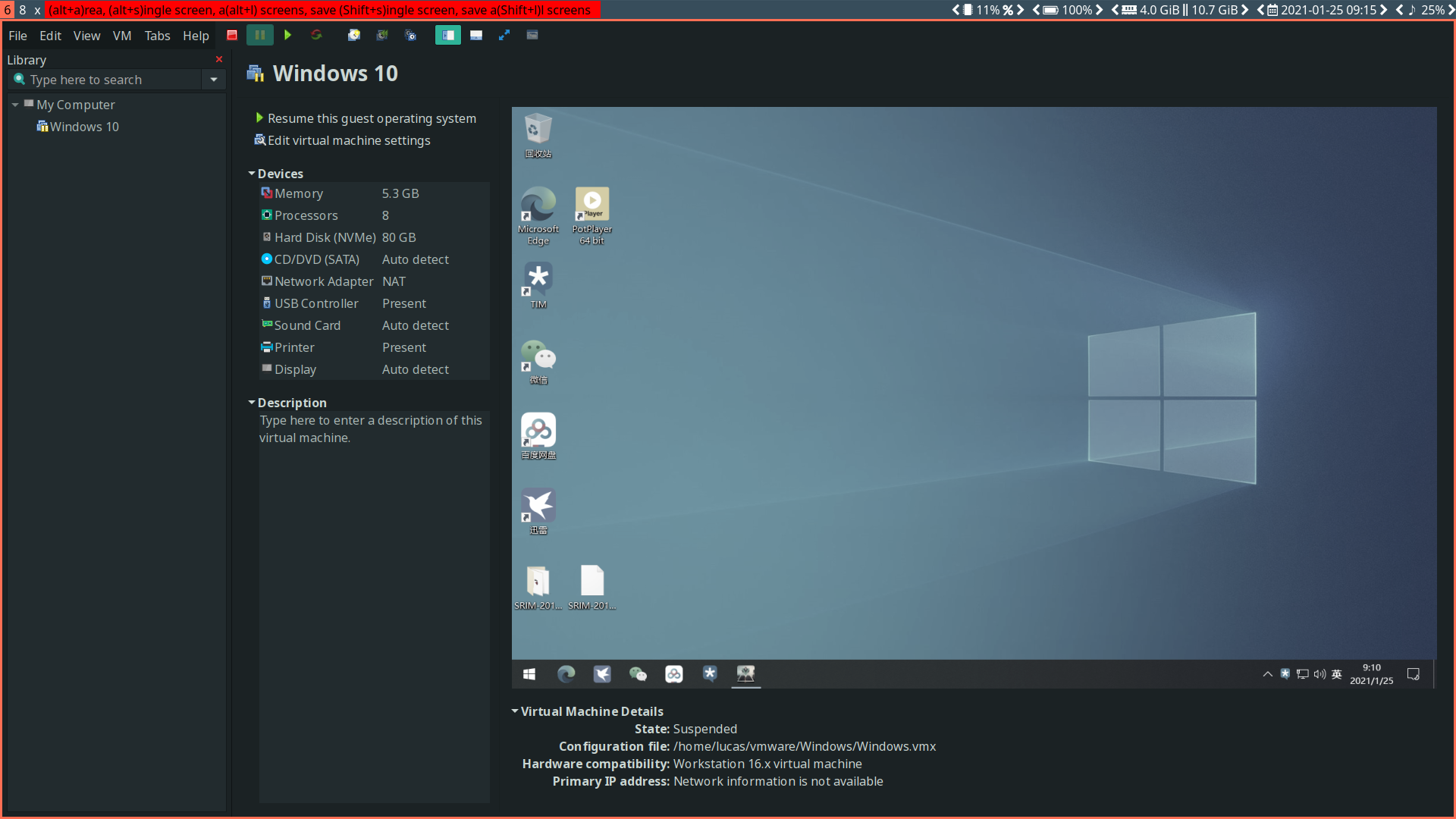This screenshot has width=1456, height=819.
Task: Collapse the Devices section
Action: (252, 174)
